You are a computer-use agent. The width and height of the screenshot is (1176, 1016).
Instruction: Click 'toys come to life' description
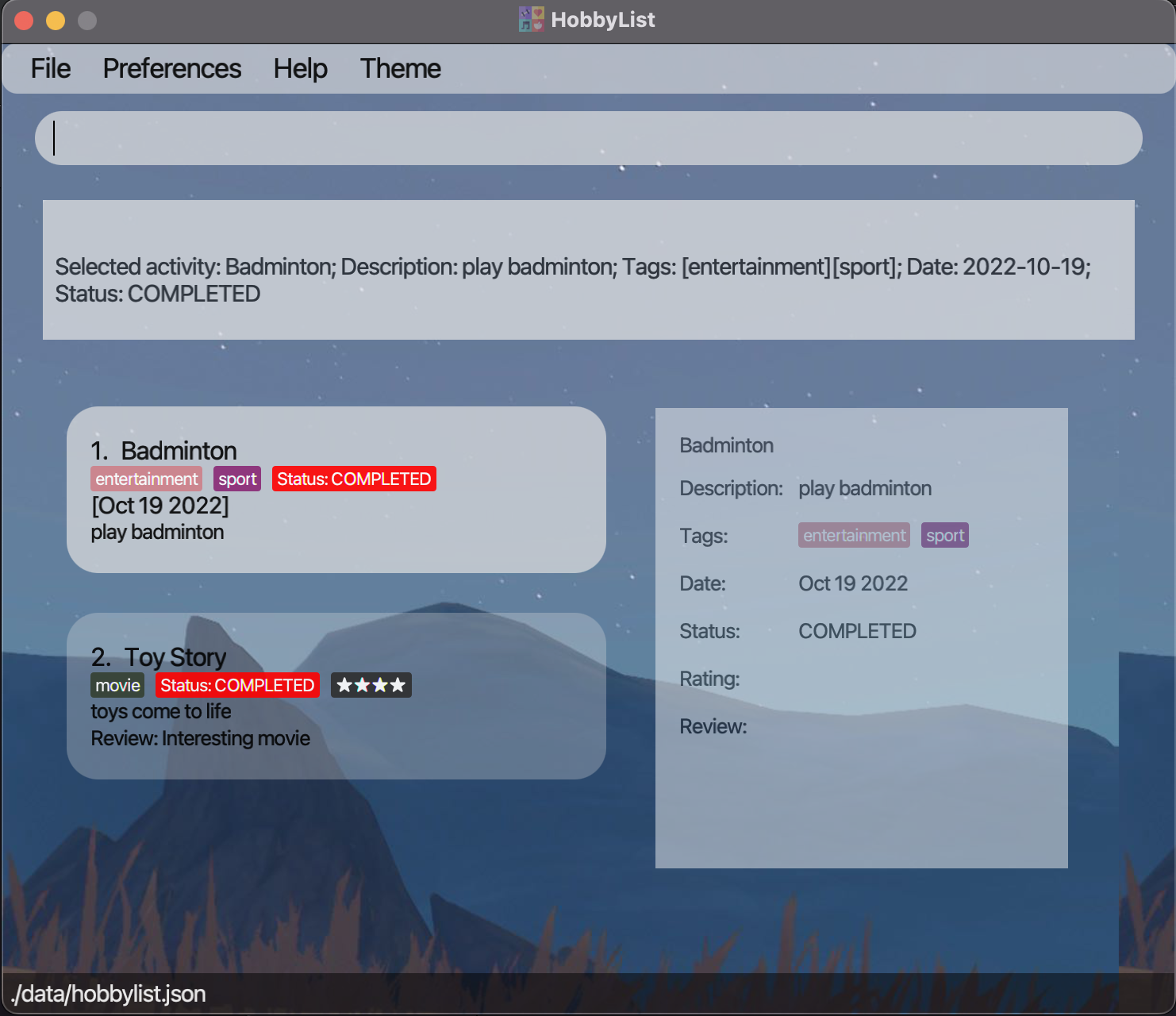point(161,711)
